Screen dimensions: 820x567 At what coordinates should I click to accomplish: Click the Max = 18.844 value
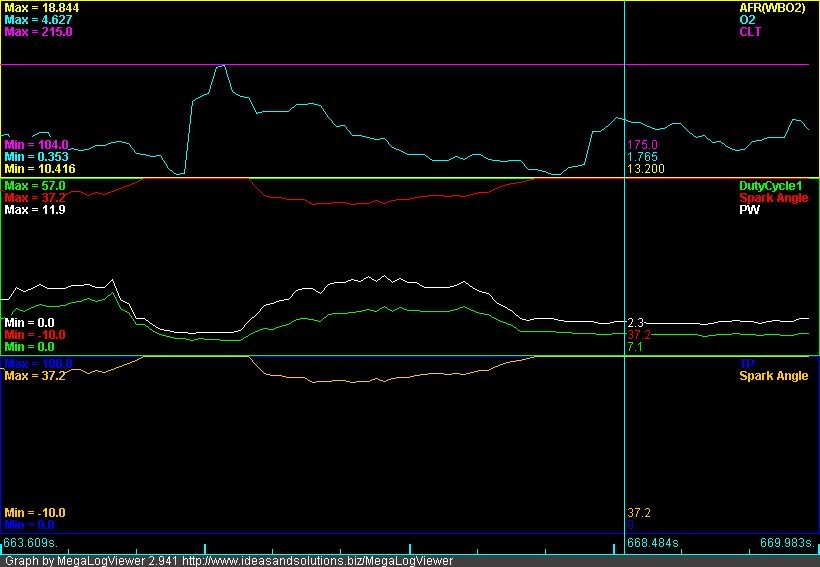click(42, 8)
